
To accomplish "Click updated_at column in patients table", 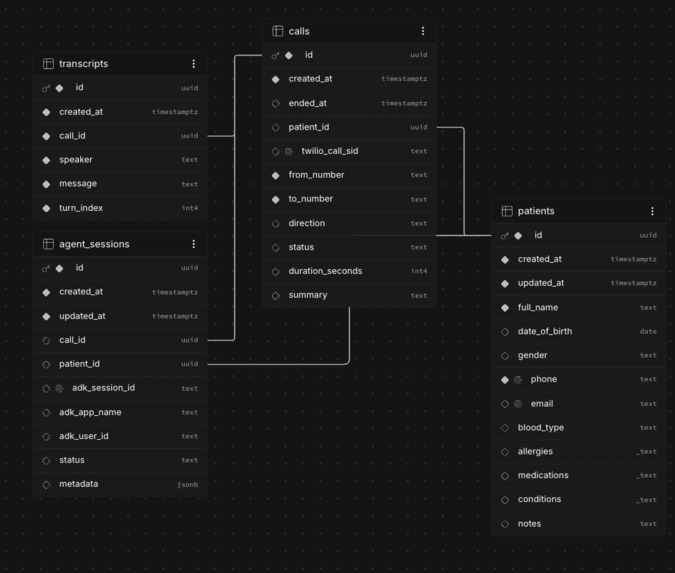I will coord(579,283).
